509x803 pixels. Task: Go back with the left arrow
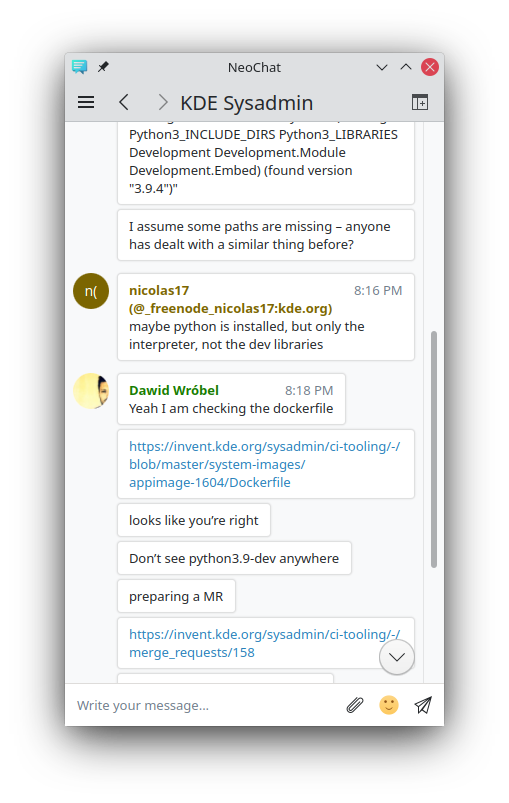pyautogui.click(x=123, y=102)
